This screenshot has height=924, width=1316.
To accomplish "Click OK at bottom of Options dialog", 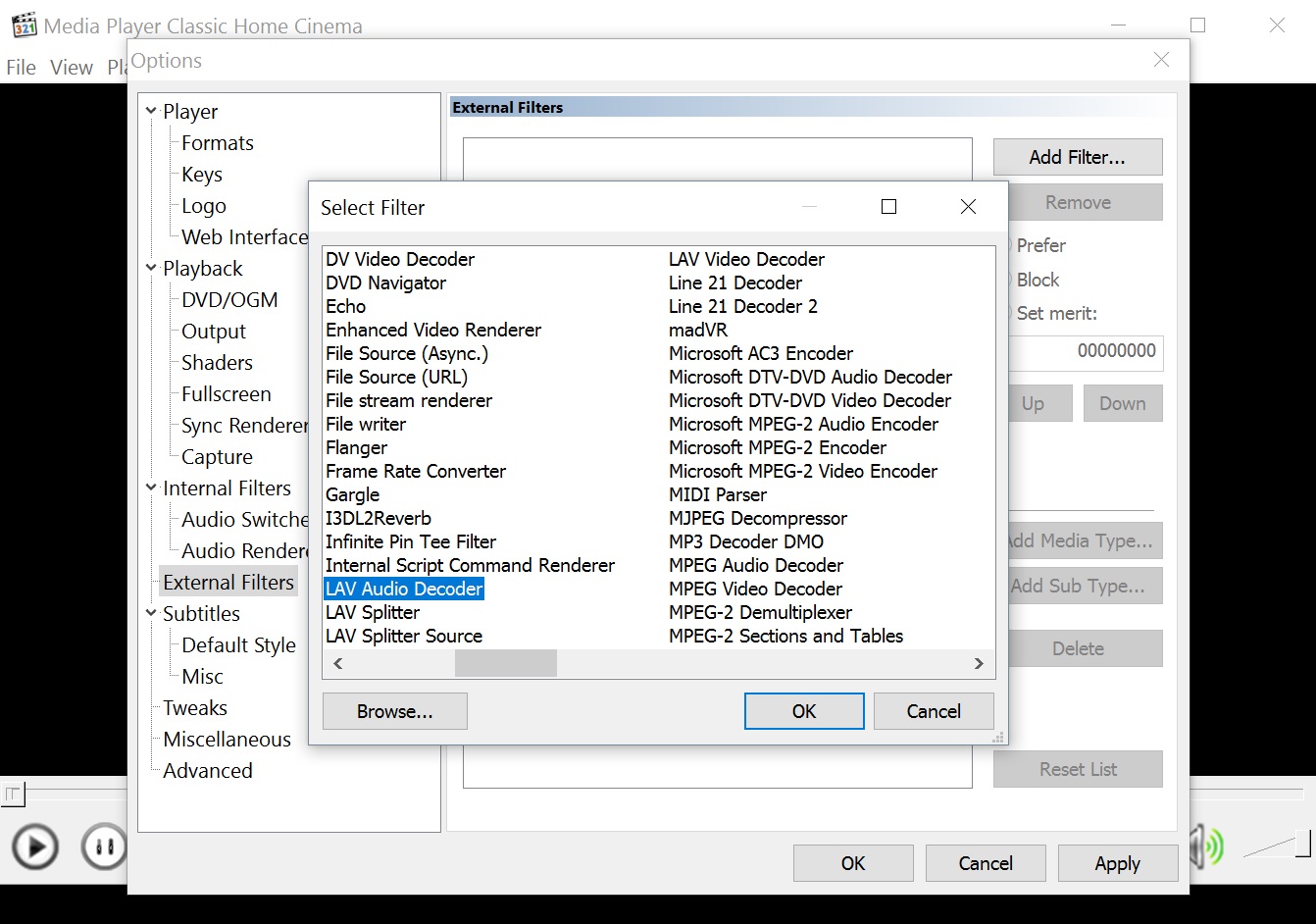I will click(x=853, y=863).
